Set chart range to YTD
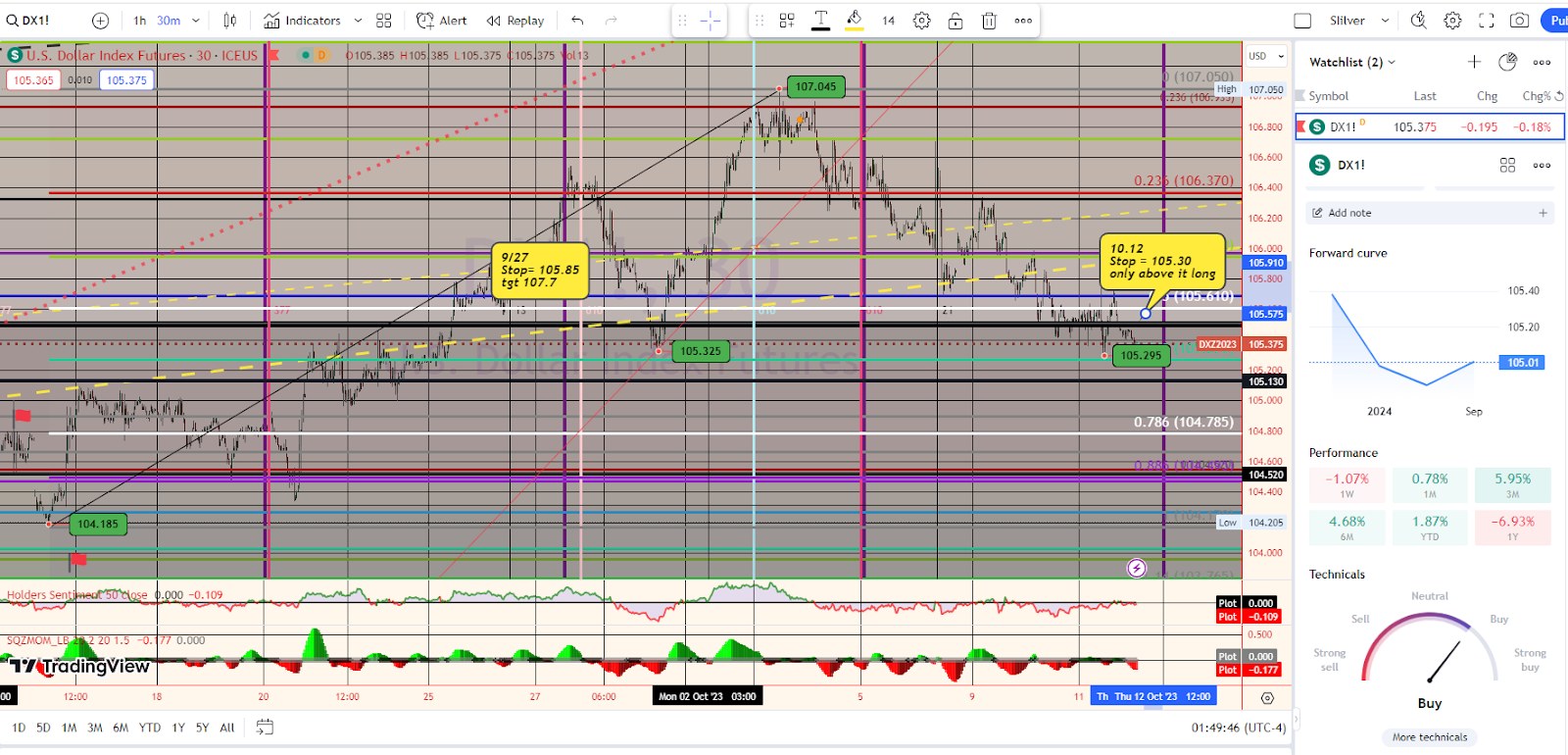Screen dimensions: 1568x755 (150, 728)
